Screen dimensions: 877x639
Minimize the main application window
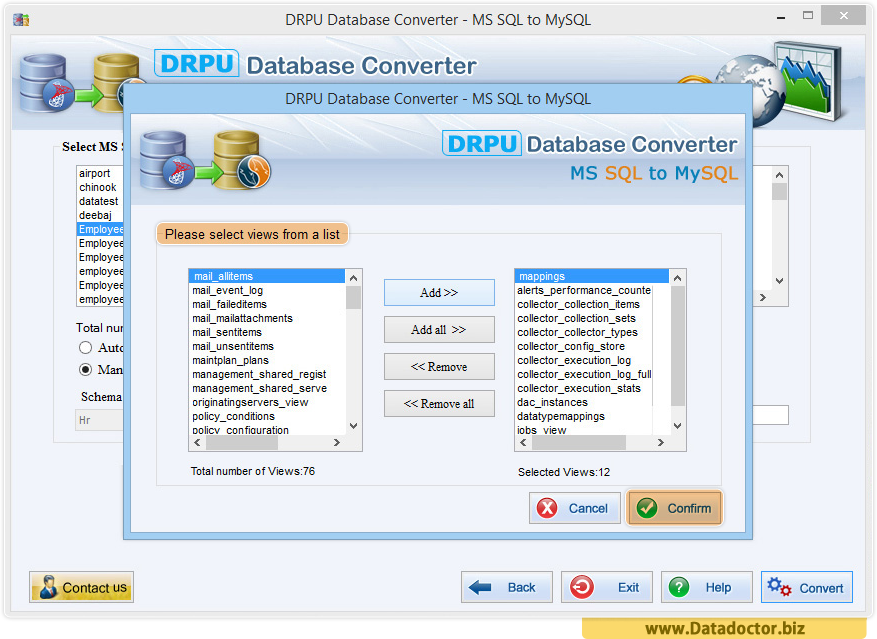[781, 17]
